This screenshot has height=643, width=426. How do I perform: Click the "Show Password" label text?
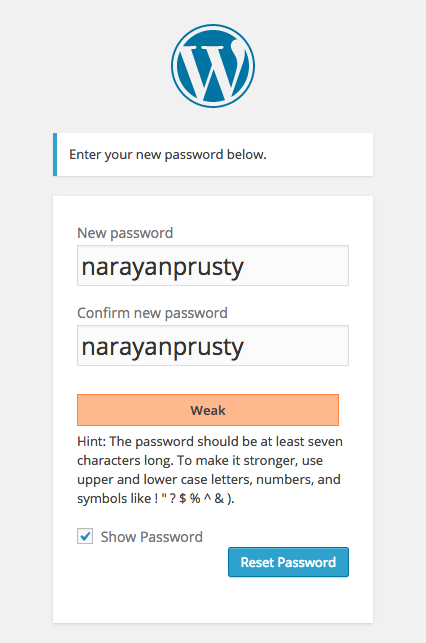click(152, 537)
